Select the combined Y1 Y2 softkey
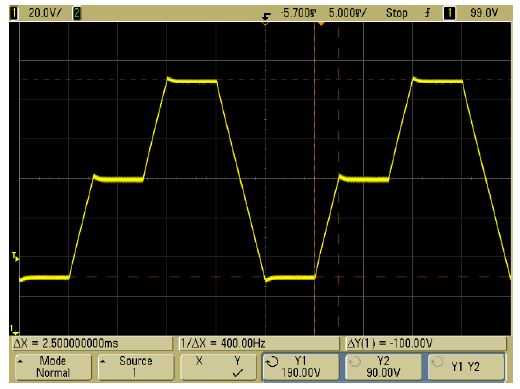The image size is (520, 389). coord(466,367)
